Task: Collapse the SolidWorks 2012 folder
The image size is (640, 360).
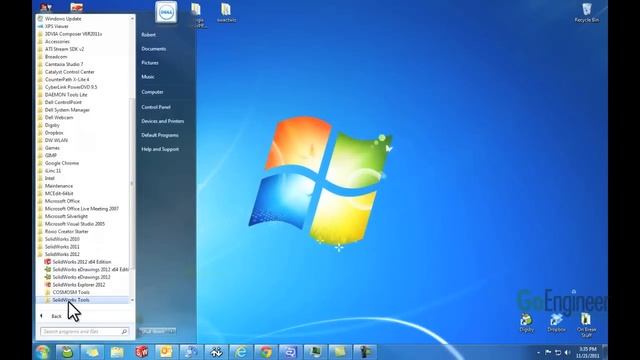Action: pos(62,254)
